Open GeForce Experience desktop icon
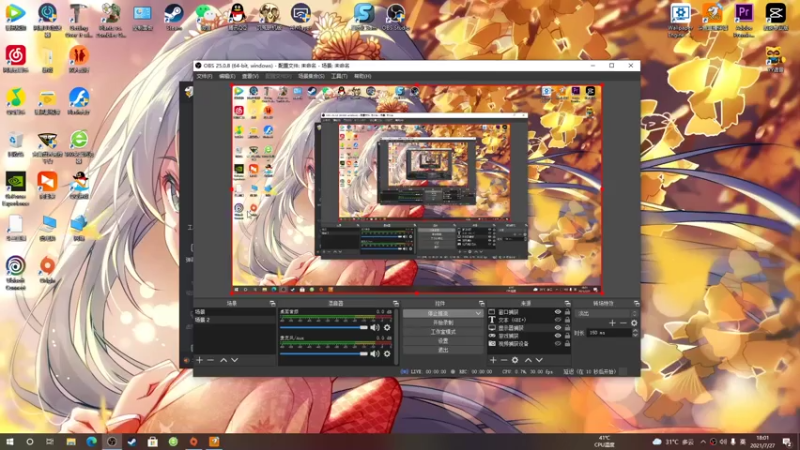 coord(16,189)
